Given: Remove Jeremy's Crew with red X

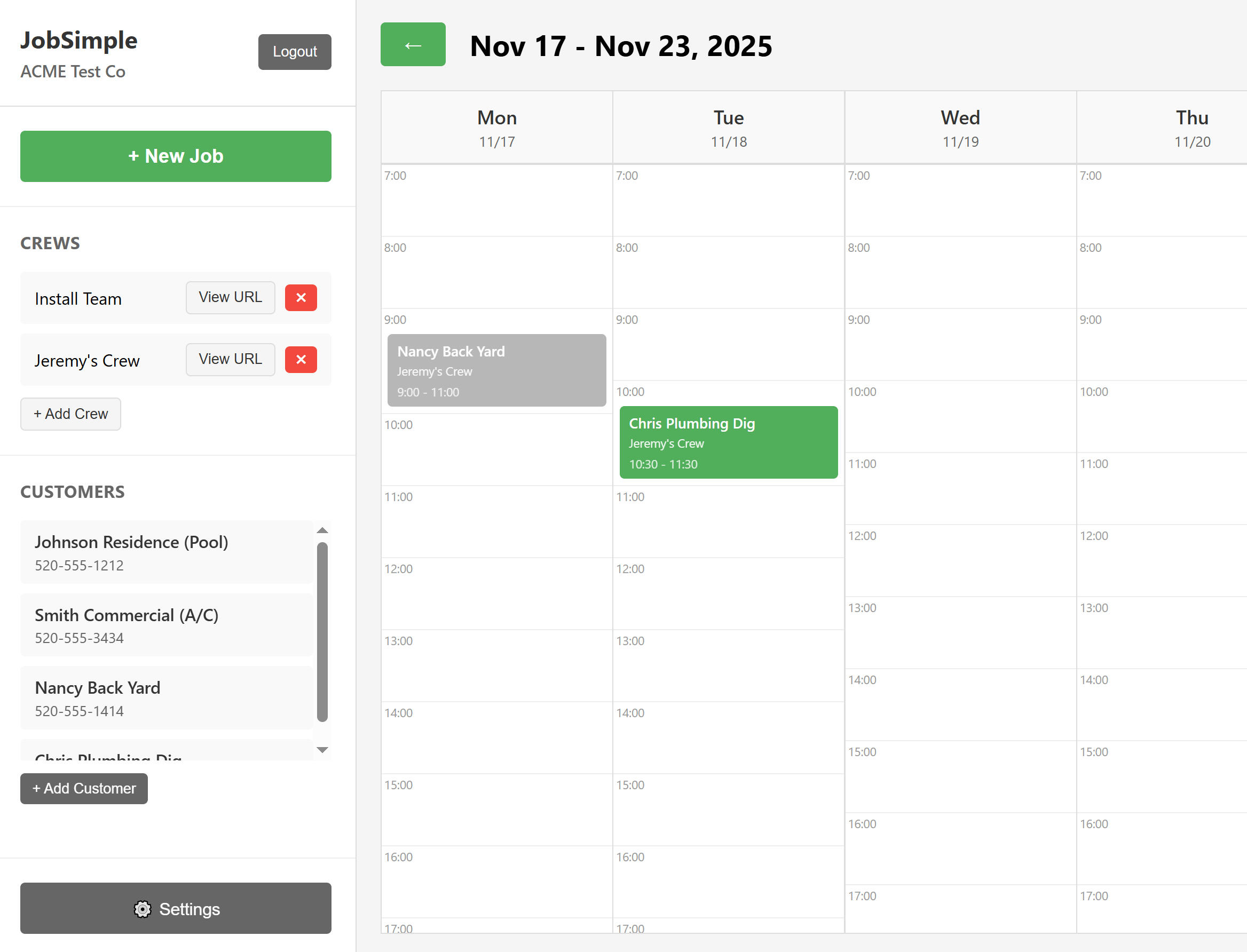Looking at the screenshot, I should pos(301,359).
